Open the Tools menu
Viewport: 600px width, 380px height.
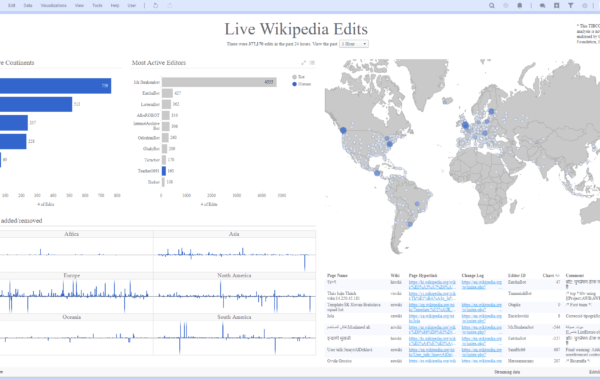(x=97, y=5)
